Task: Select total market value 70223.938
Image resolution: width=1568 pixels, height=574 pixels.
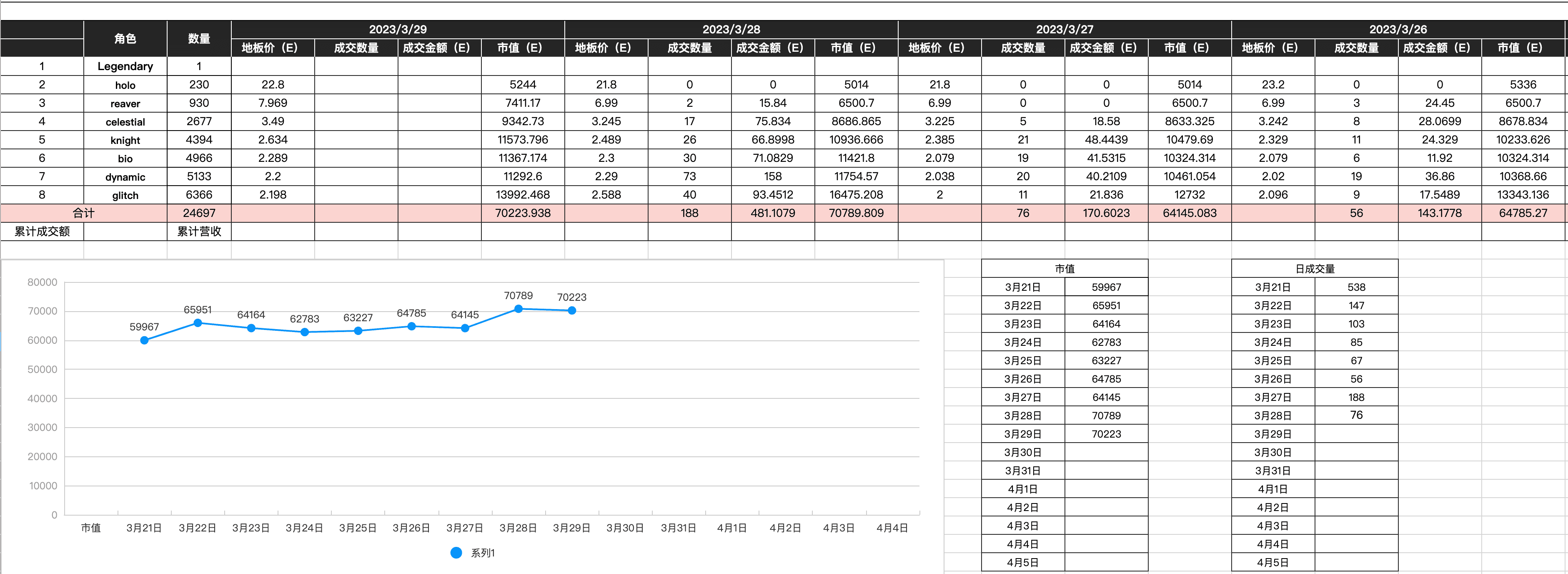Action: tap(523, 213)
